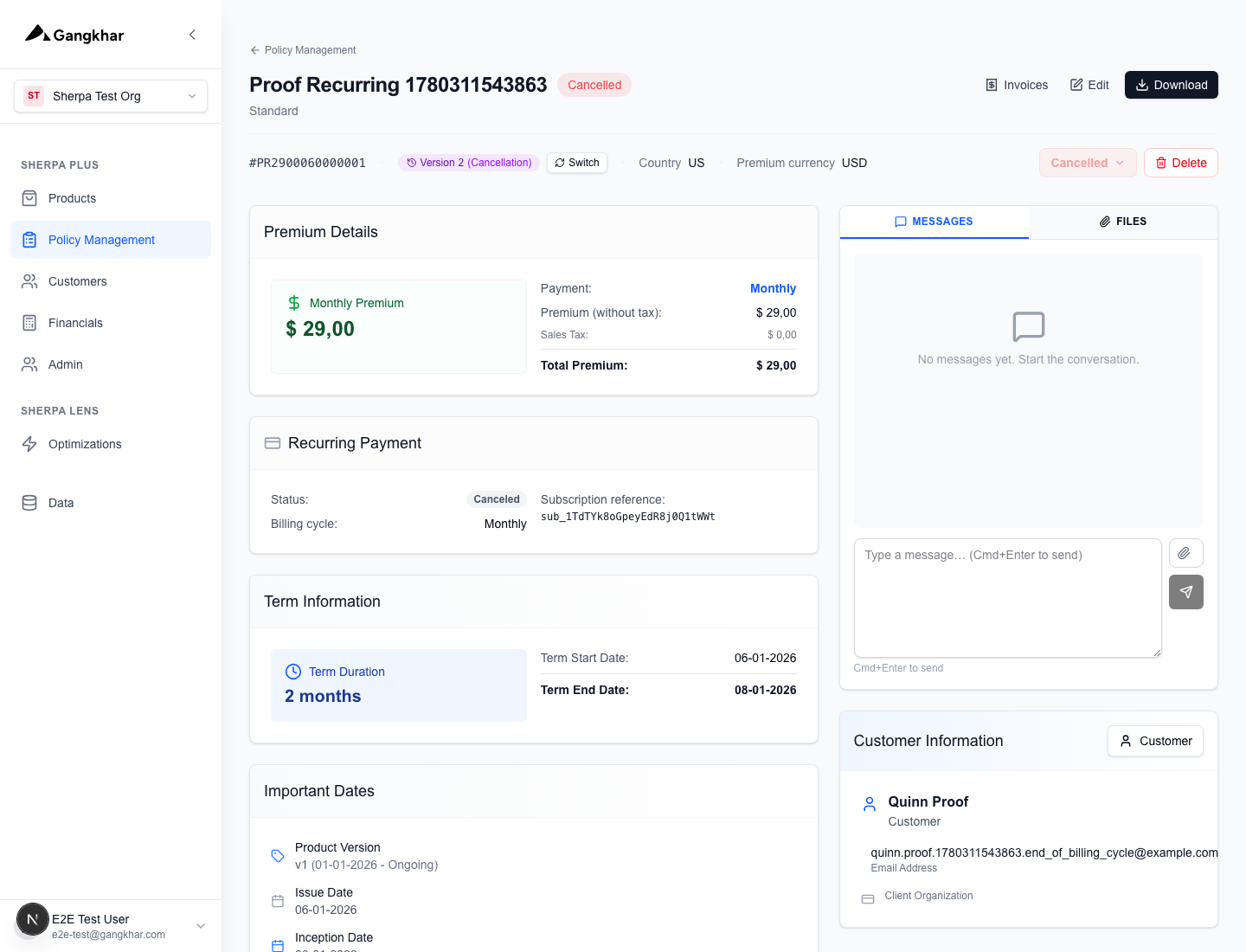Click the Client Organization card icon
This screenshot has width=1246, height=952.
pyautogui.click(x=868, y=899)
